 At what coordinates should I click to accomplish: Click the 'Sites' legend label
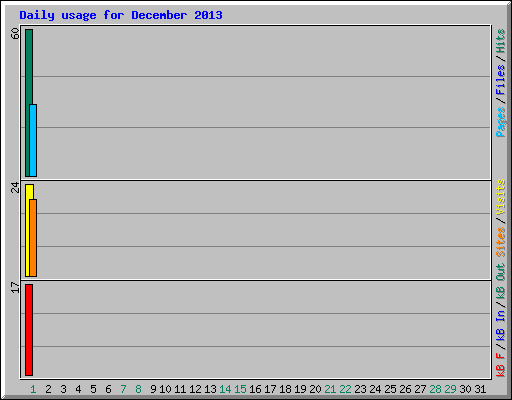[x=501, y=242]
